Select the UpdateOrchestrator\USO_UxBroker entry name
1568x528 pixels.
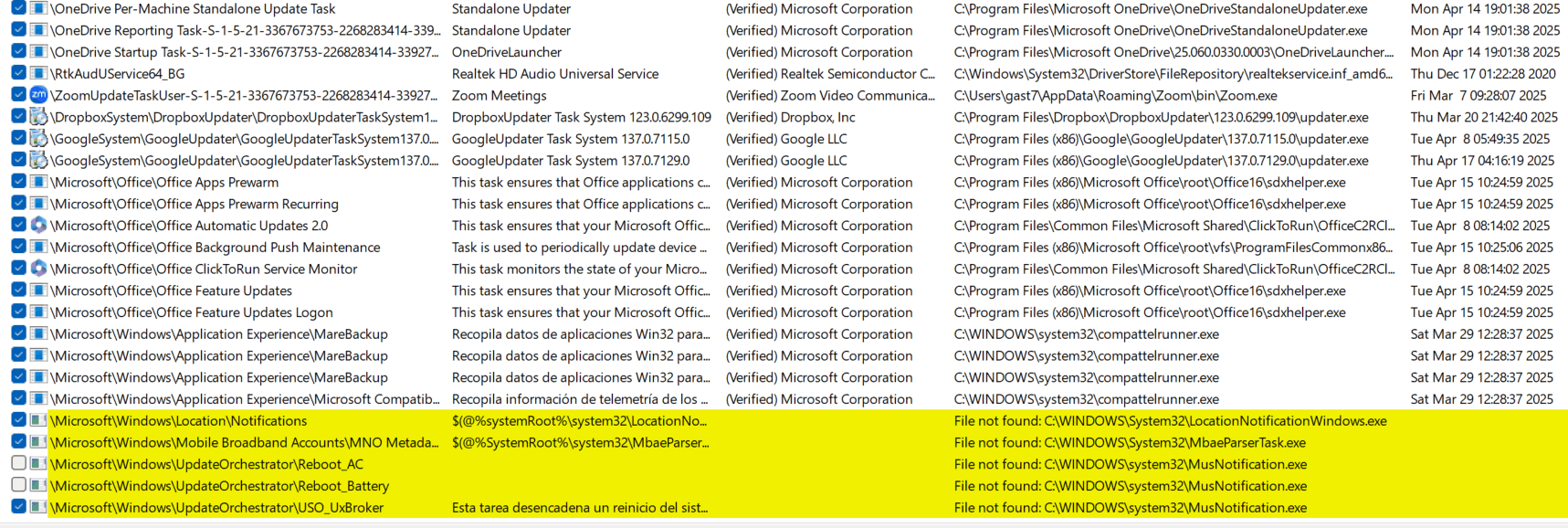pos(217,508)
